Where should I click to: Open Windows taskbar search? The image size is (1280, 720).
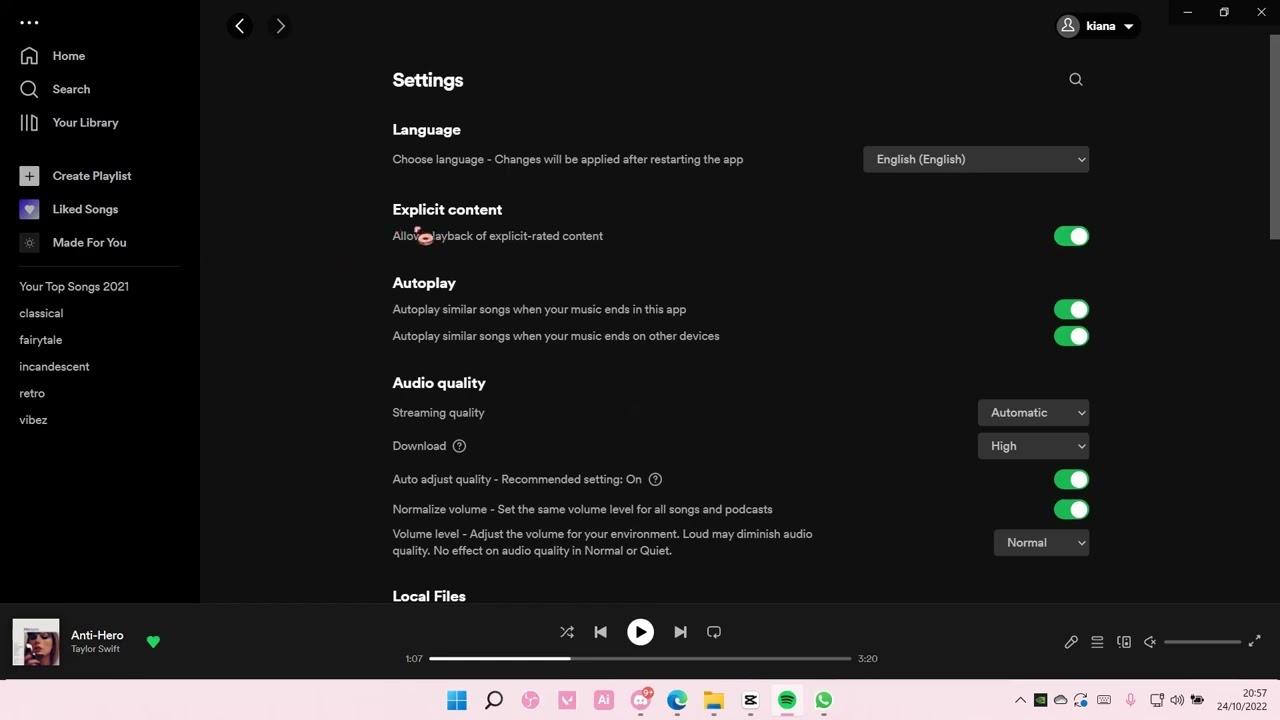493,700
